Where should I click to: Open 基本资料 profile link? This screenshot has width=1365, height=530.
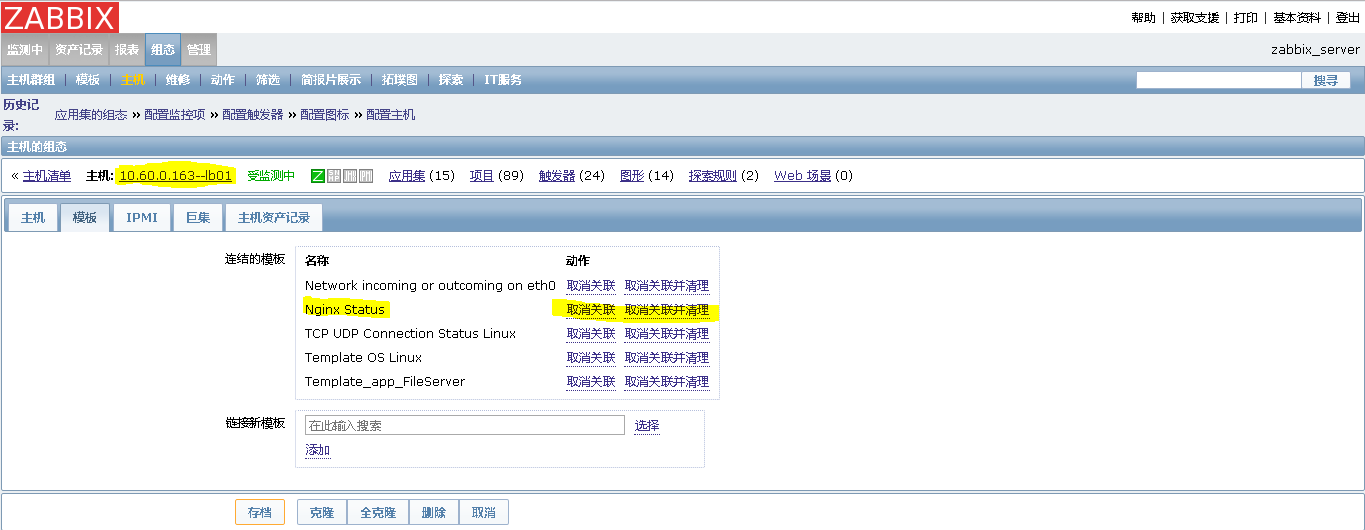1297,18
